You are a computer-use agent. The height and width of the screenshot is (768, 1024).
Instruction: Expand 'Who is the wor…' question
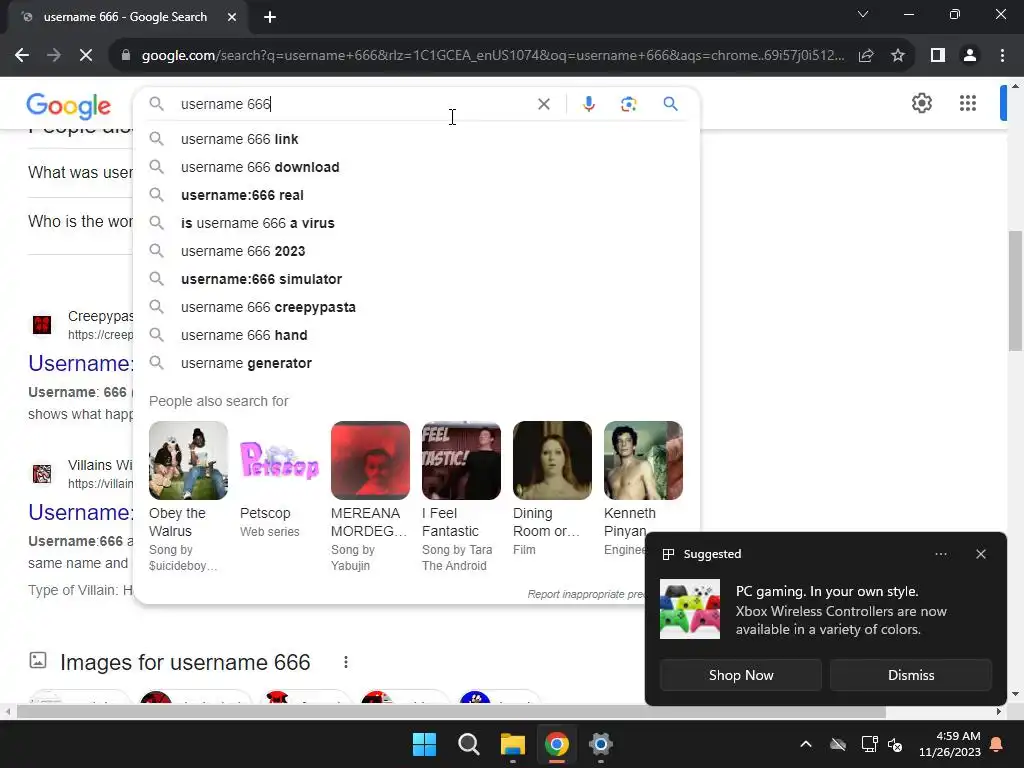[x=80, y=221]
